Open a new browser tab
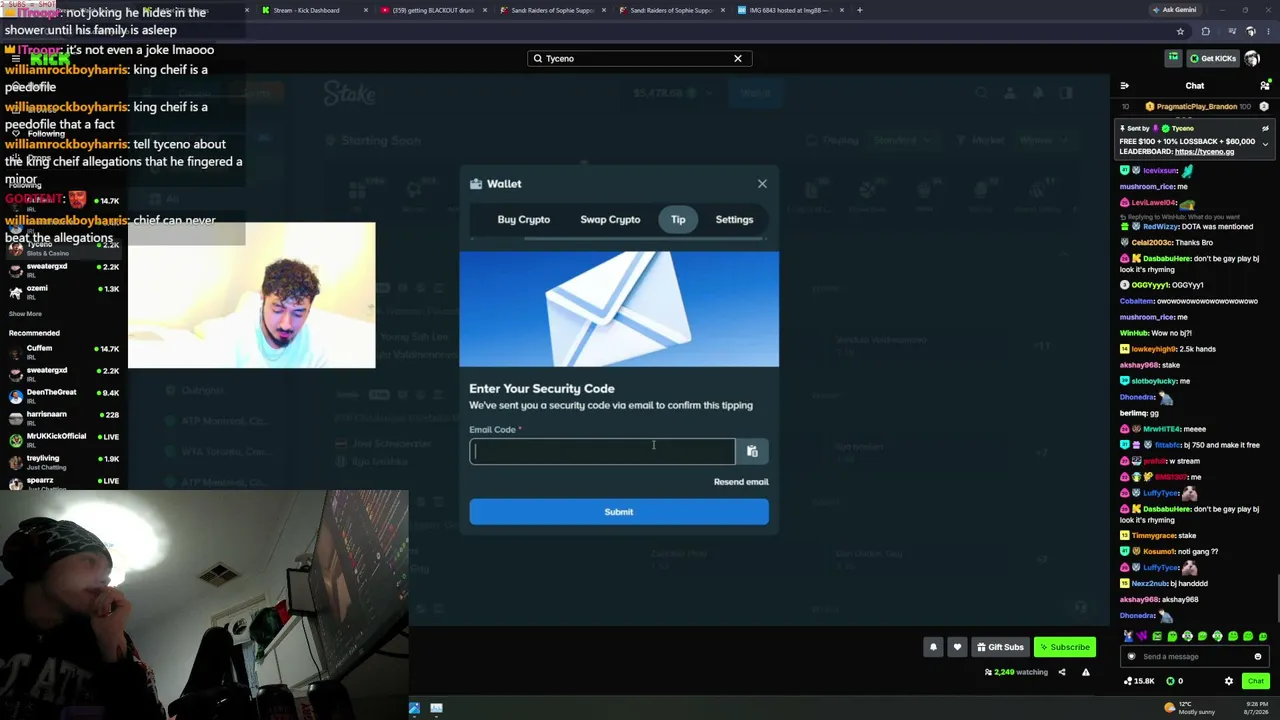This screenshot has height=720, width=1280. [860, 10]
